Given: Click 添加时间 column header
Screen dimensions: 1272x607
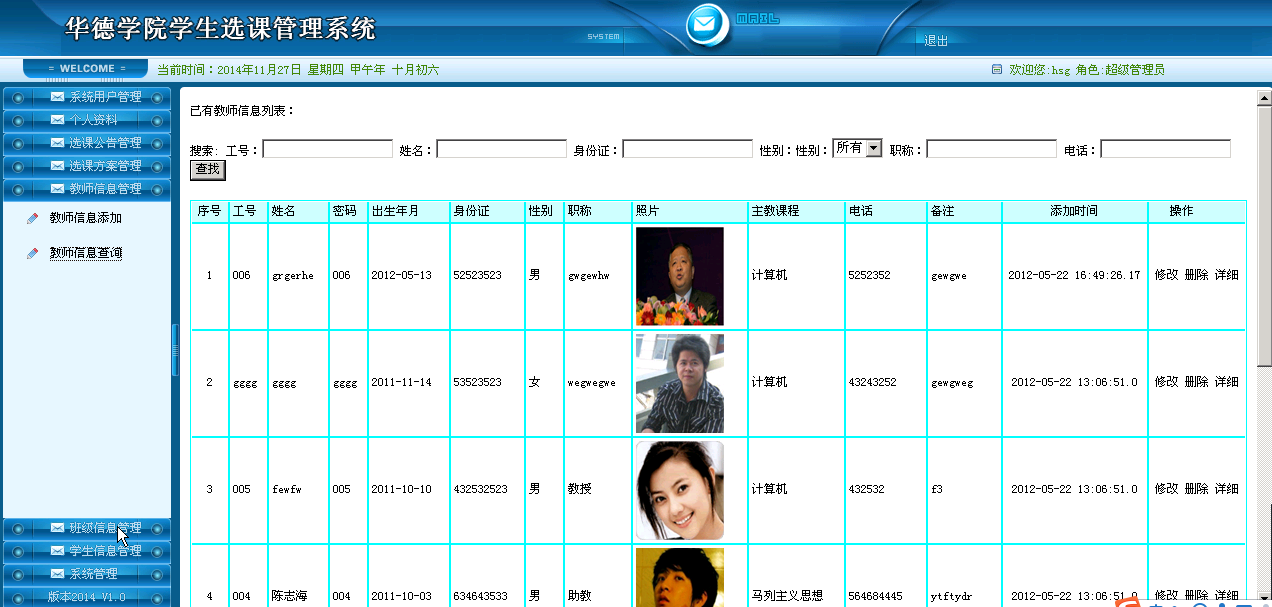Looking at the screenshot, I should 1074,211.
